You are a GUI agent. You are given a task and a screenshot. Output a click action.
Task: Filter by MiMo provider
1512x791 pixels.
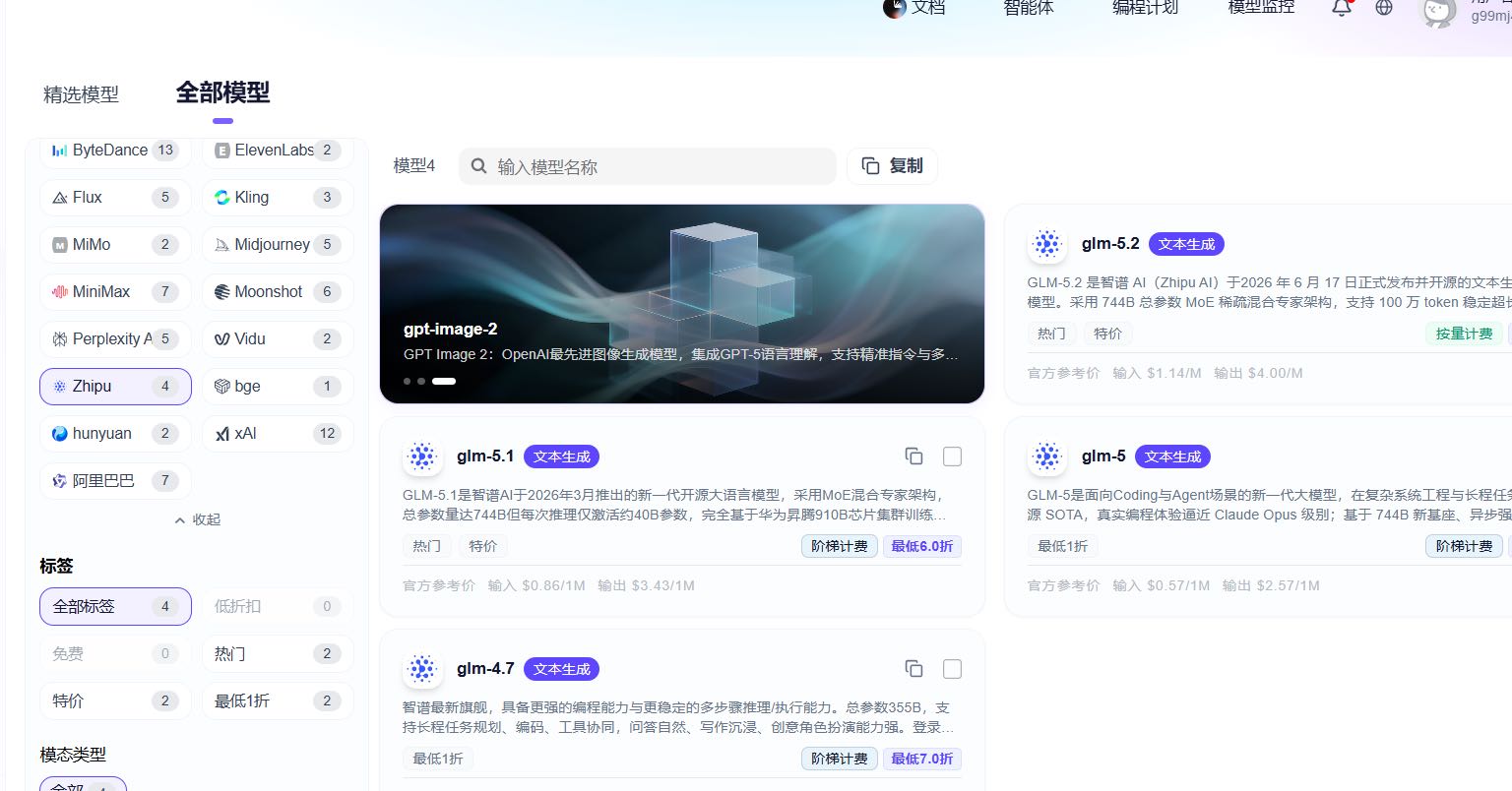pos(115,245)
